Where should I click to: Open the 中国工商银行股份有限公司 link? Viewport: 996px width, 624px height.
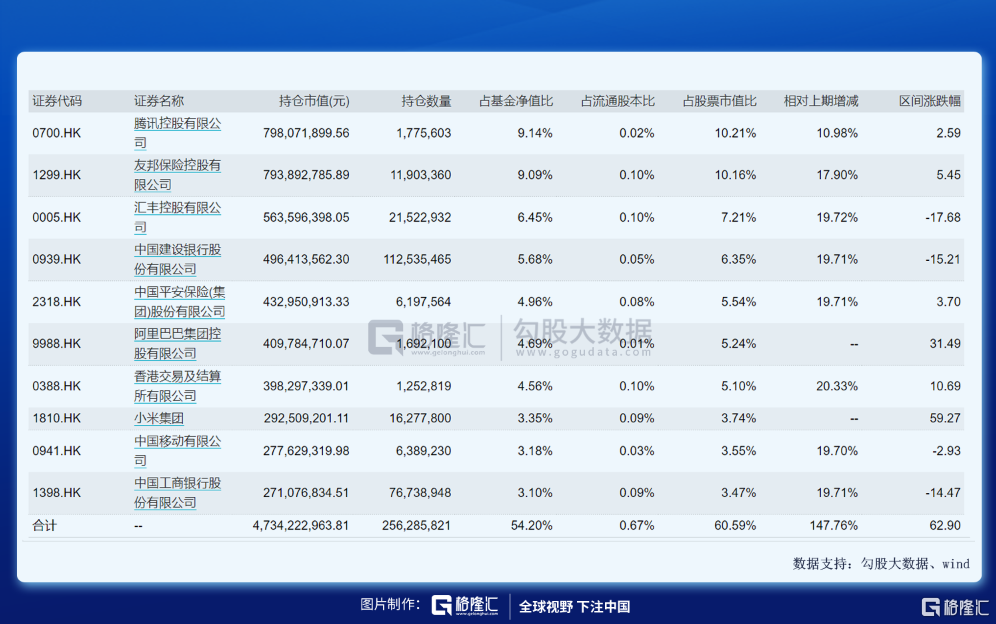point(177,492)
